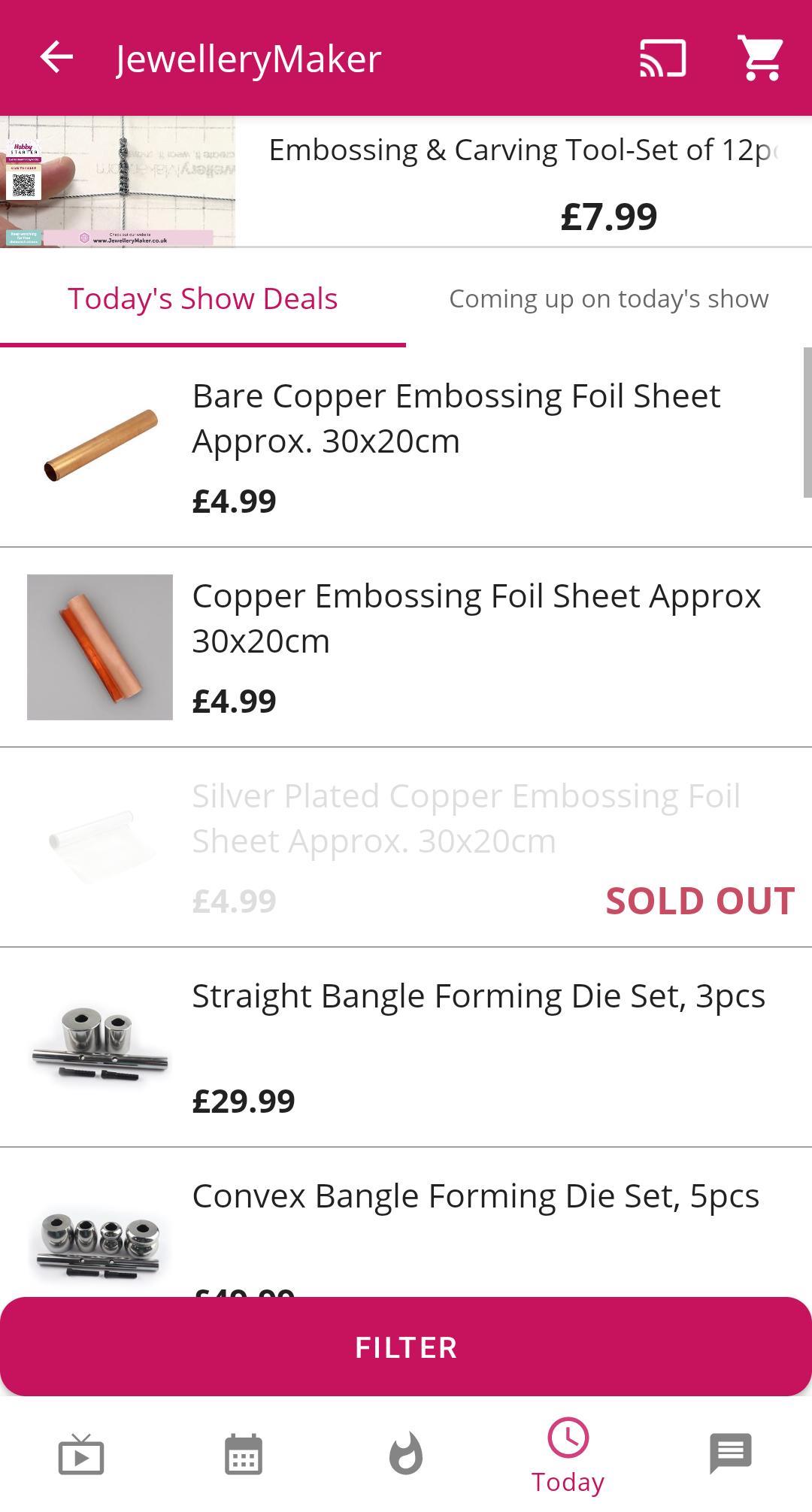Screen dimensions: 812x1512
Task: Open the calendar schedule icon
Action: tap(244, 1454)
